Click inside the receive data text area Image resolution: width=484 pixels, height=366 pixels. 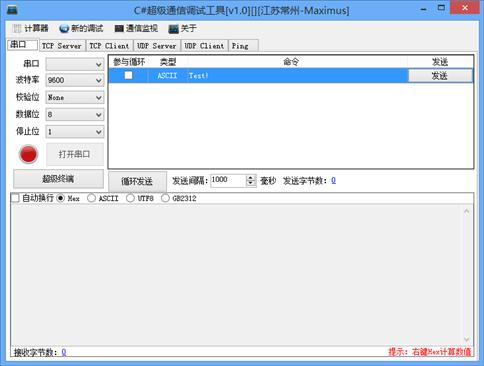[x=237, y=275]
